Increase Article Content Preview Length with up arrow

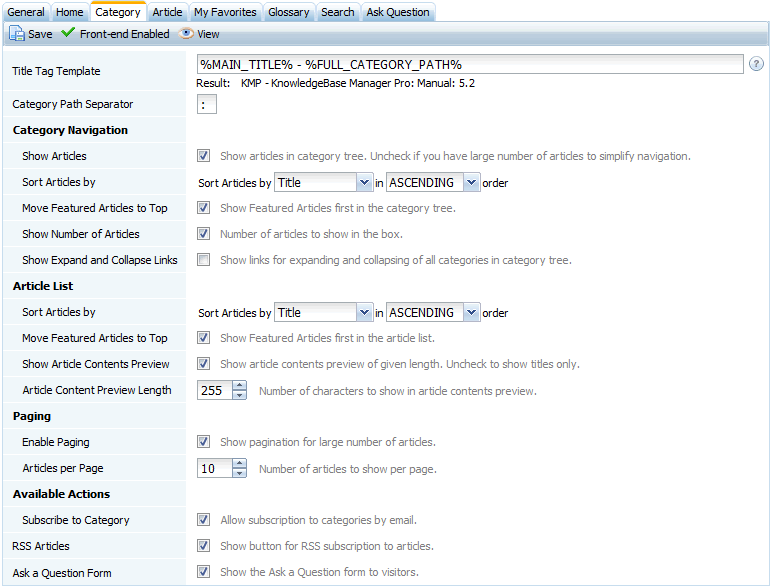(x=239, y=386)
